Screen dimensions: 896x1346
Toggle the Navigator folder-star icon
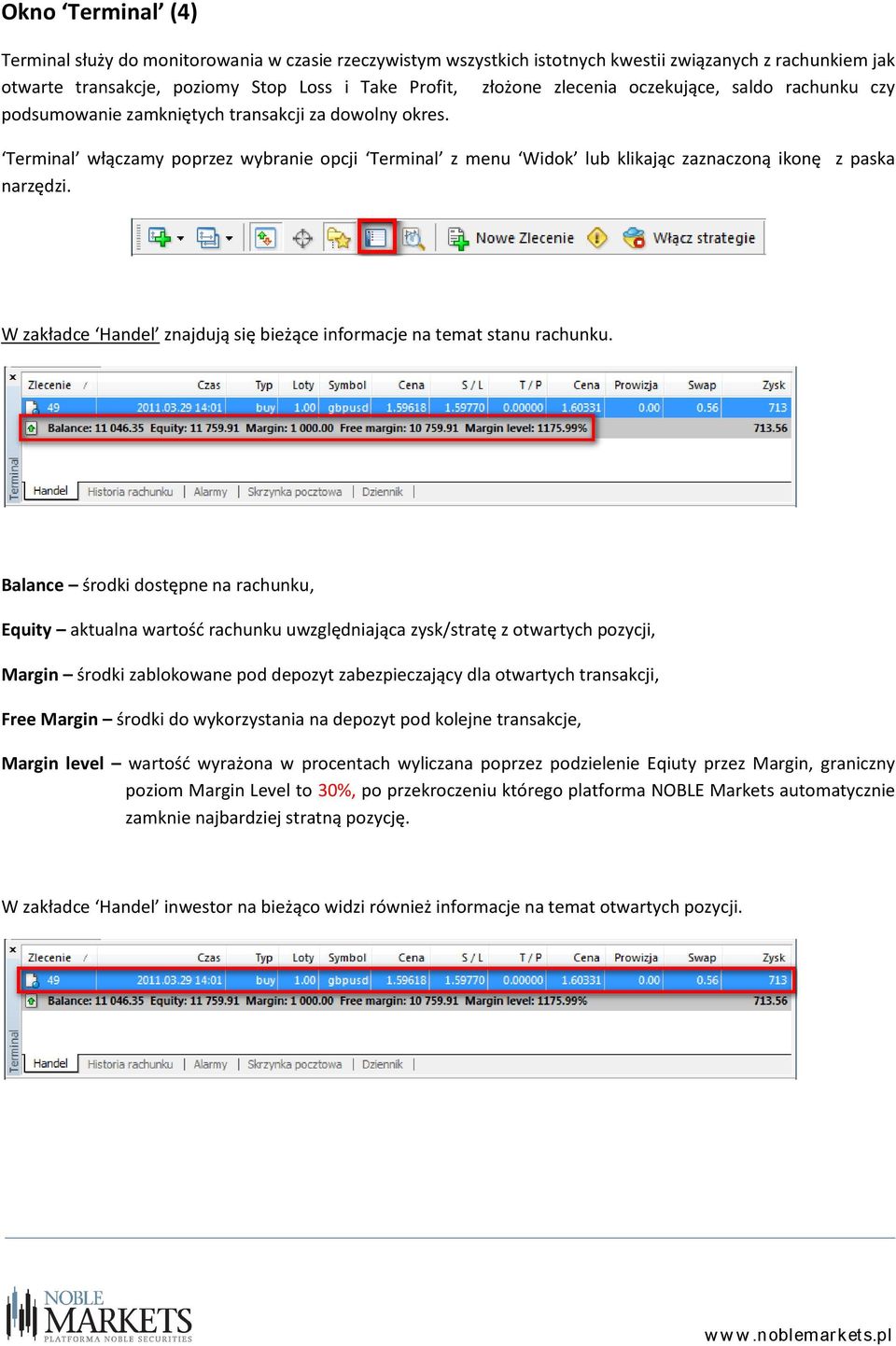click(x=338, y=238)
